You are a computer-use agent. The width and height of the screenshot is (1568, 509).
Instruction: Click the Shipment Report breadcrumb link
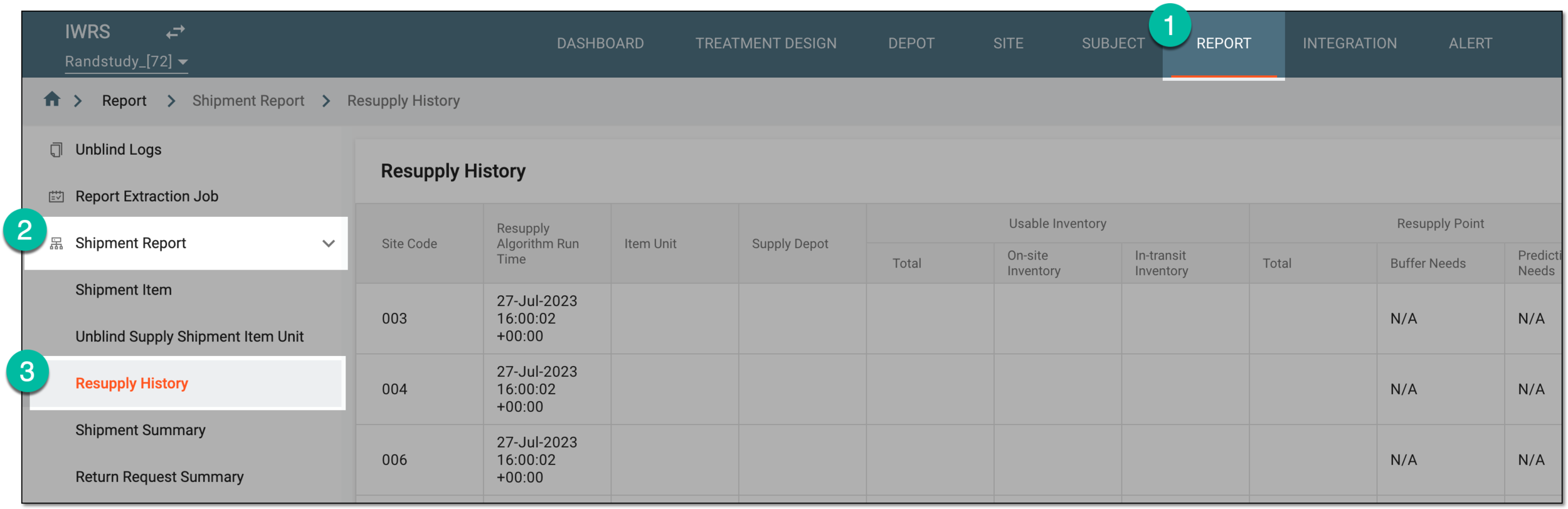tap(248, 100)
